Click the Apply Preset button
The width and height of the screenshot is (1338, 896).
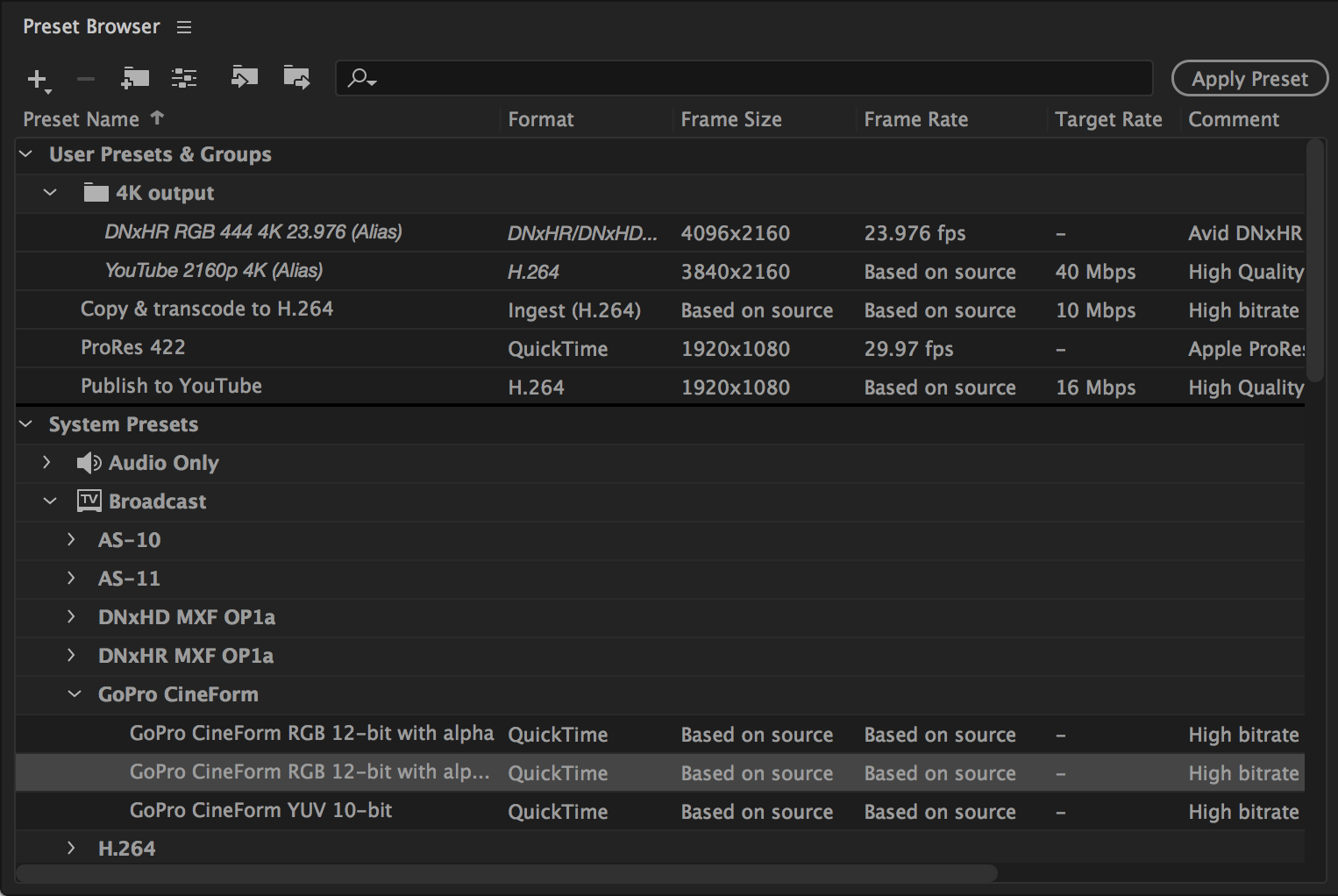(x=1249, y=78)
